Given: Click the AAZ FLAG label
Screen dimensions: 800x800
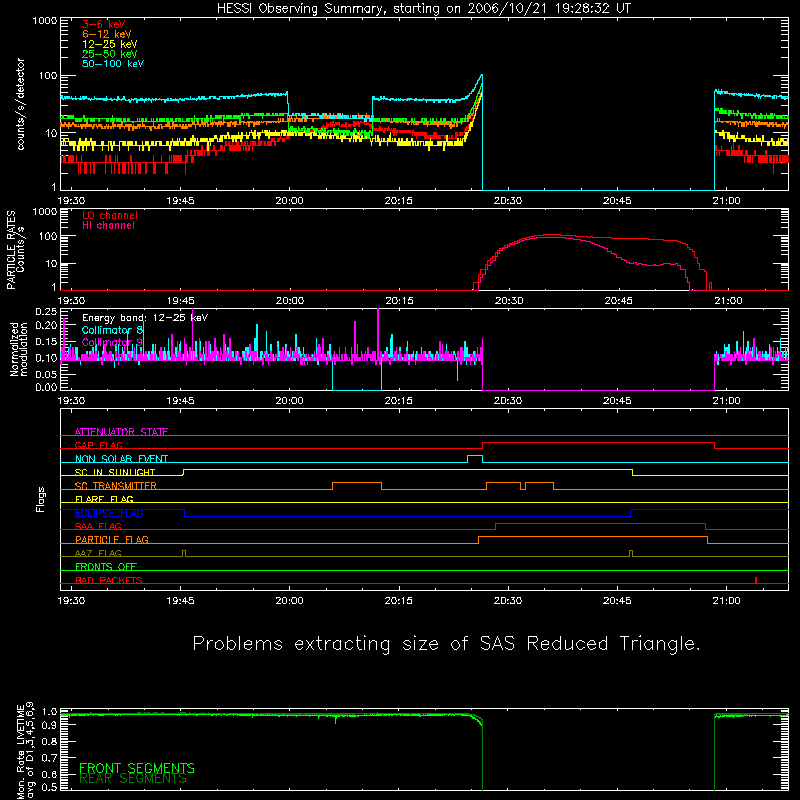Looking at the screenshot, I should tap(98, 553).
